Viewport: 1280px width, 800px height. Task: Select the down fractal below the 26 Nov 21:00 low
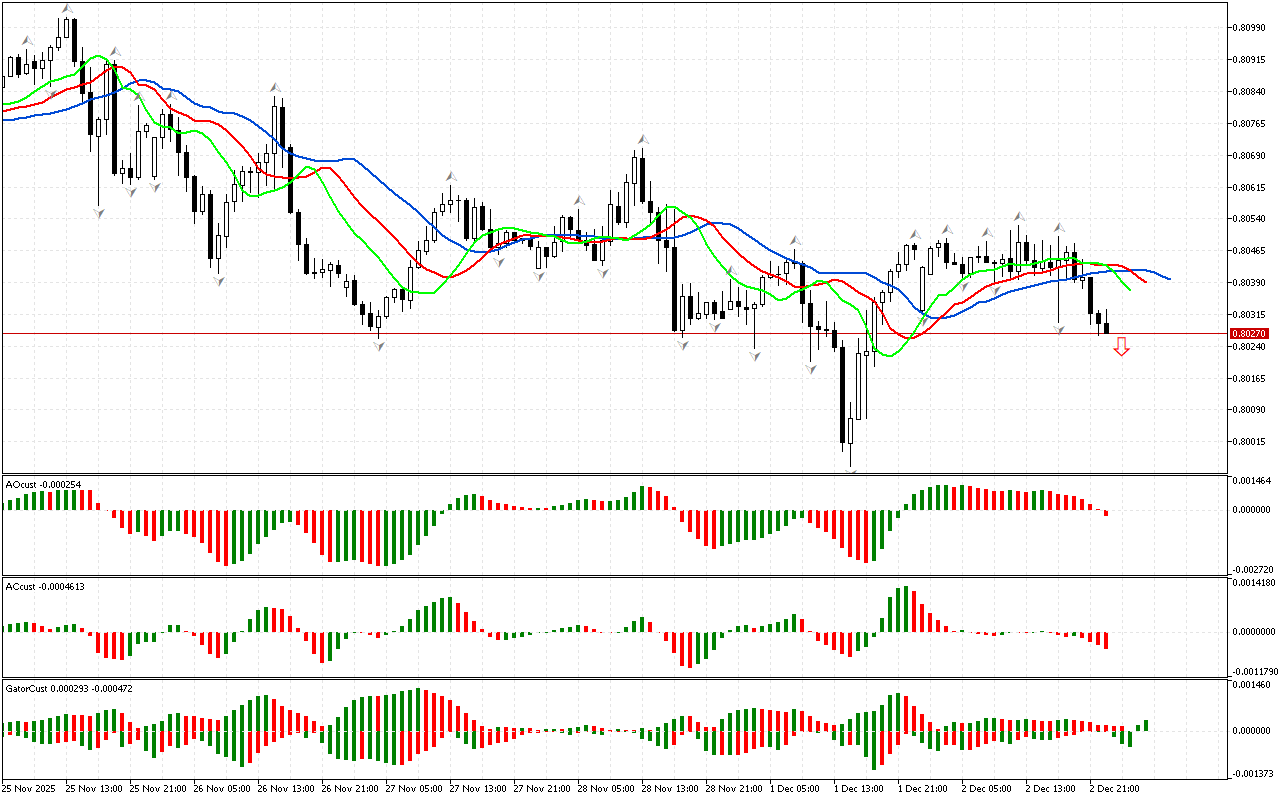[x=378, y=345]
